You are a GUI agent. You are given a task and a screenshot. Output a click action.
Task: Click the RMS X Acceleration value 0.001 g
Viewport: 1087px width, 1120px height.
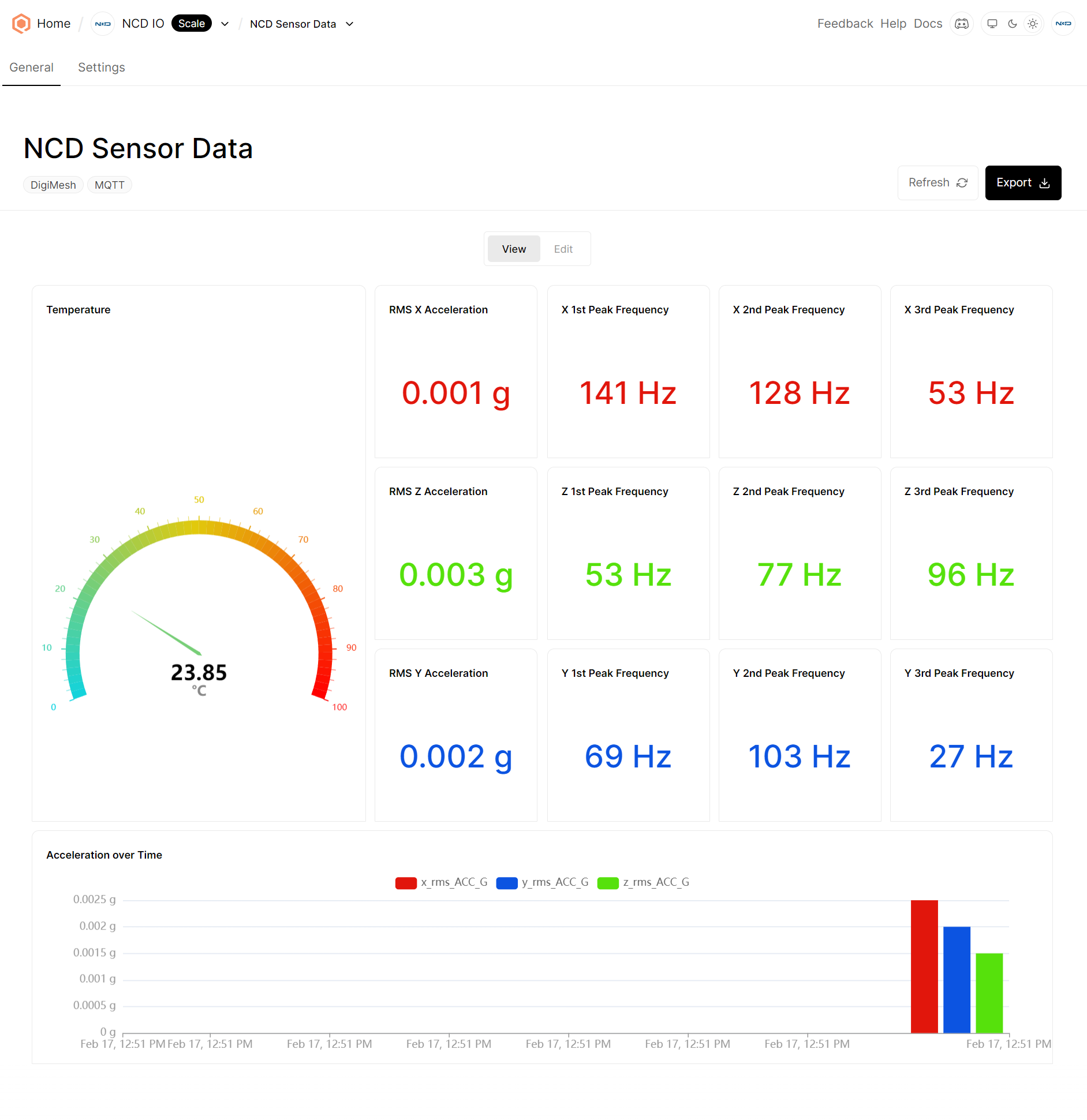tap(456, 393)
